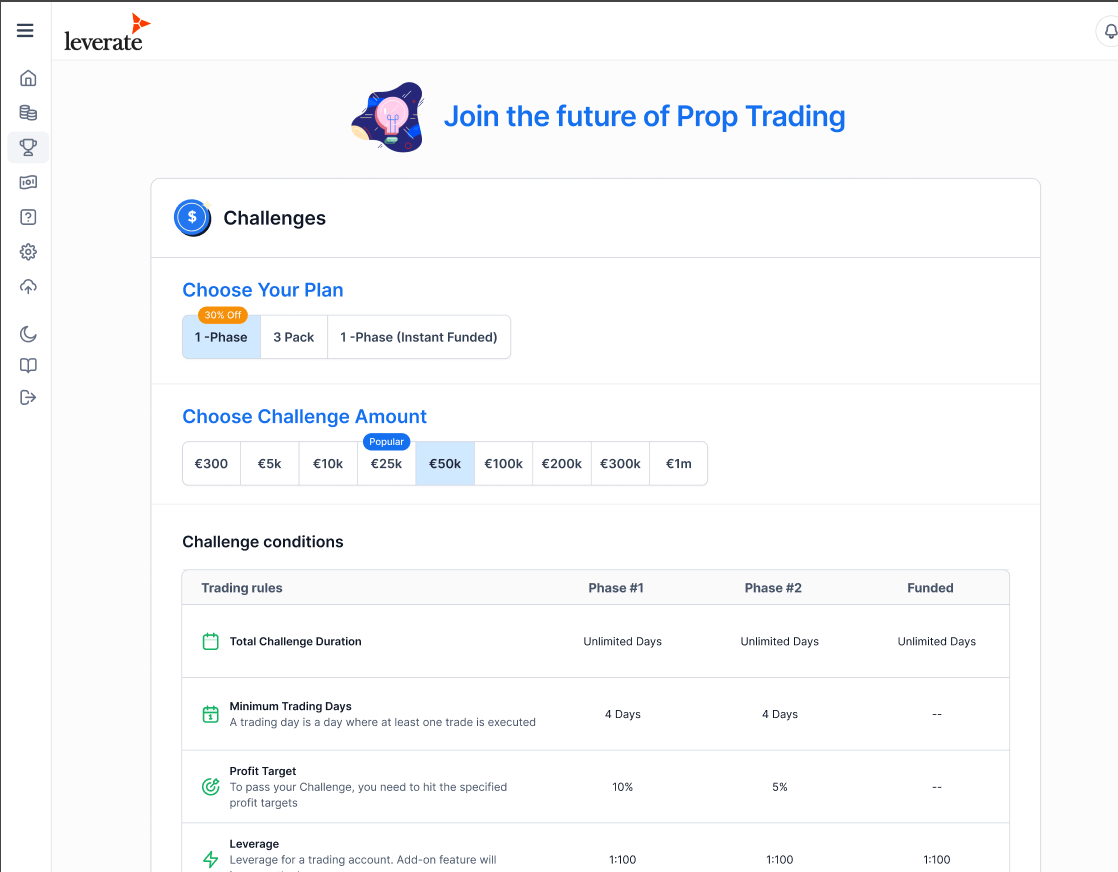Click the logout arrow icon
The image size is (1118, 872).
tap(28, 397)
